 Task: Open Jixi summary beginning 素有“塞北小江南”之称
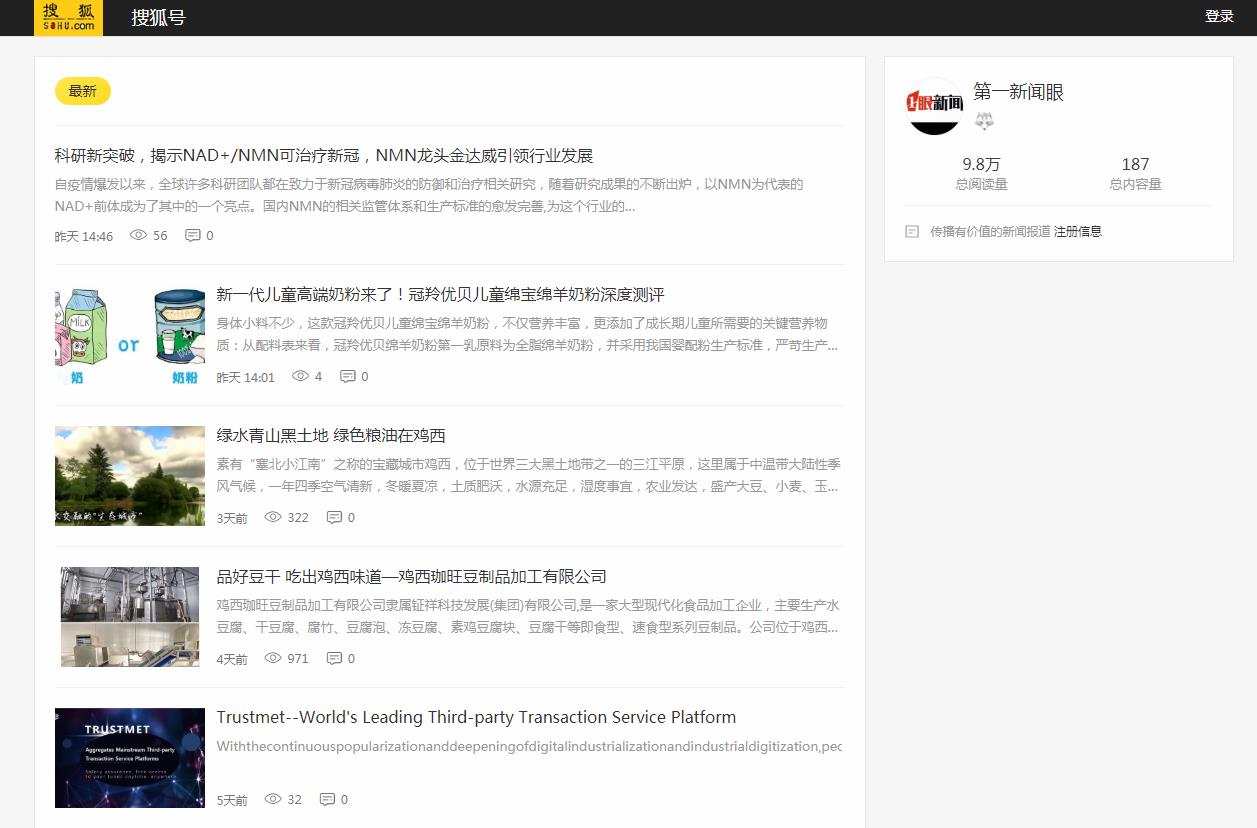[x=529, y=476]
